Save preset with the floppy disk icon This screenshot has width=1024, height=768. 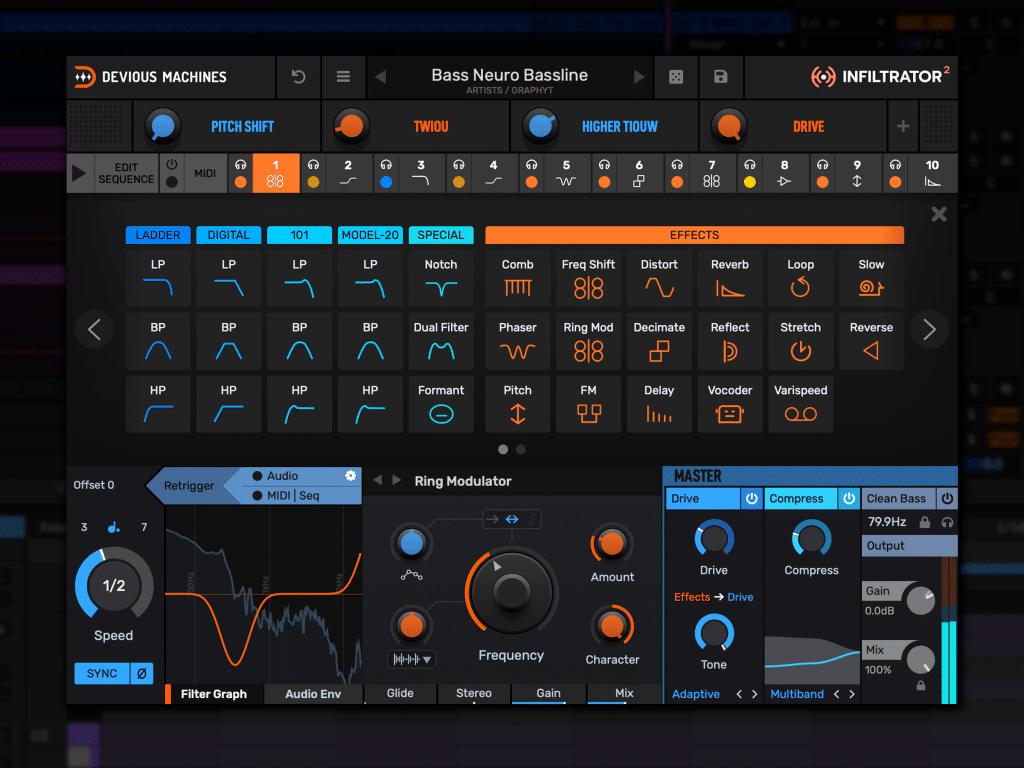coord(720,77)
